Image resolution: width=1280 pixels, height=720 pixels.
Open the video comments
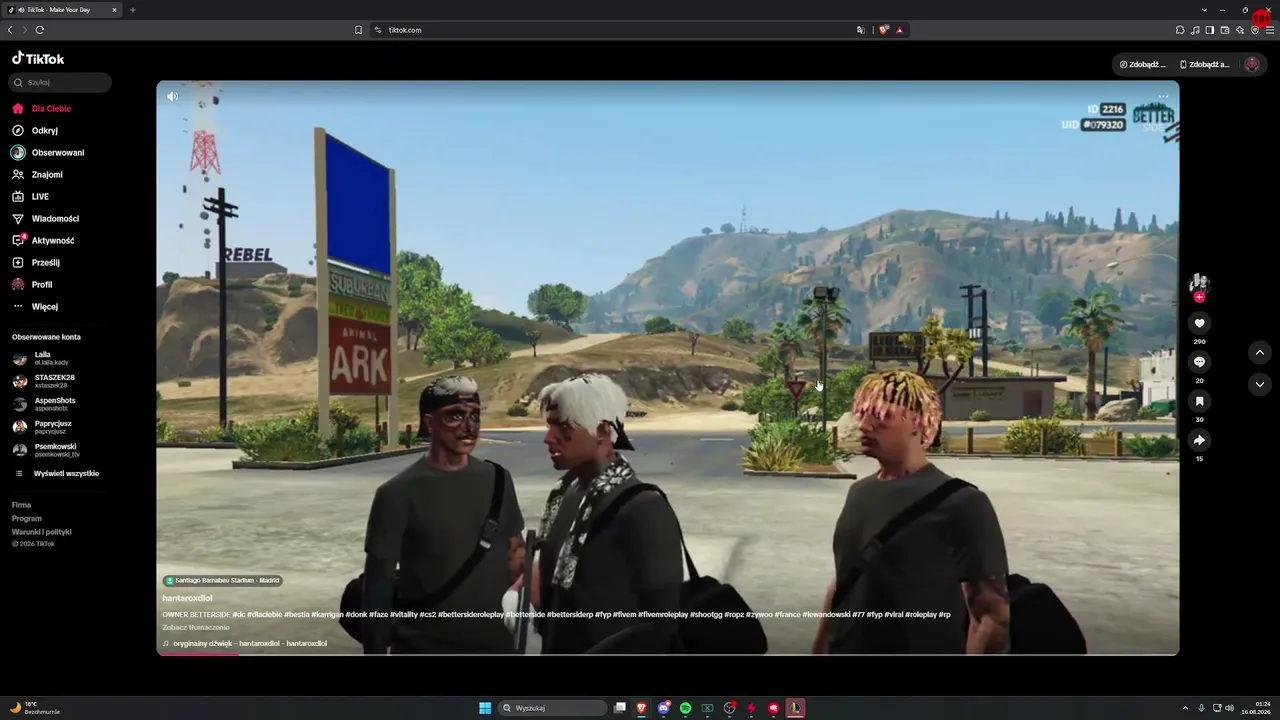coord(1199,362)
